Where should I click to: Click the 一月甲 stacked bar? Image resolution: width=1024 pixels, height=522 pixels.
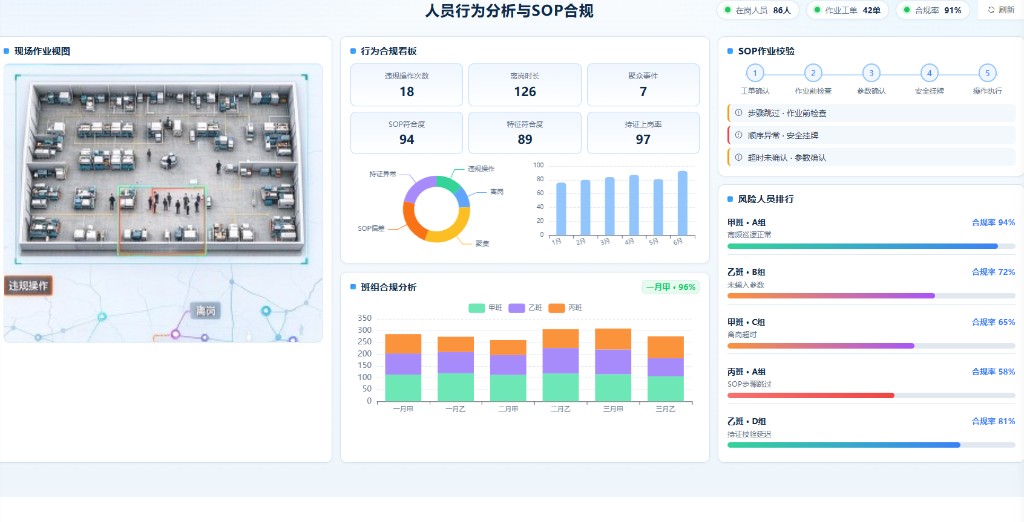[403, 367]
